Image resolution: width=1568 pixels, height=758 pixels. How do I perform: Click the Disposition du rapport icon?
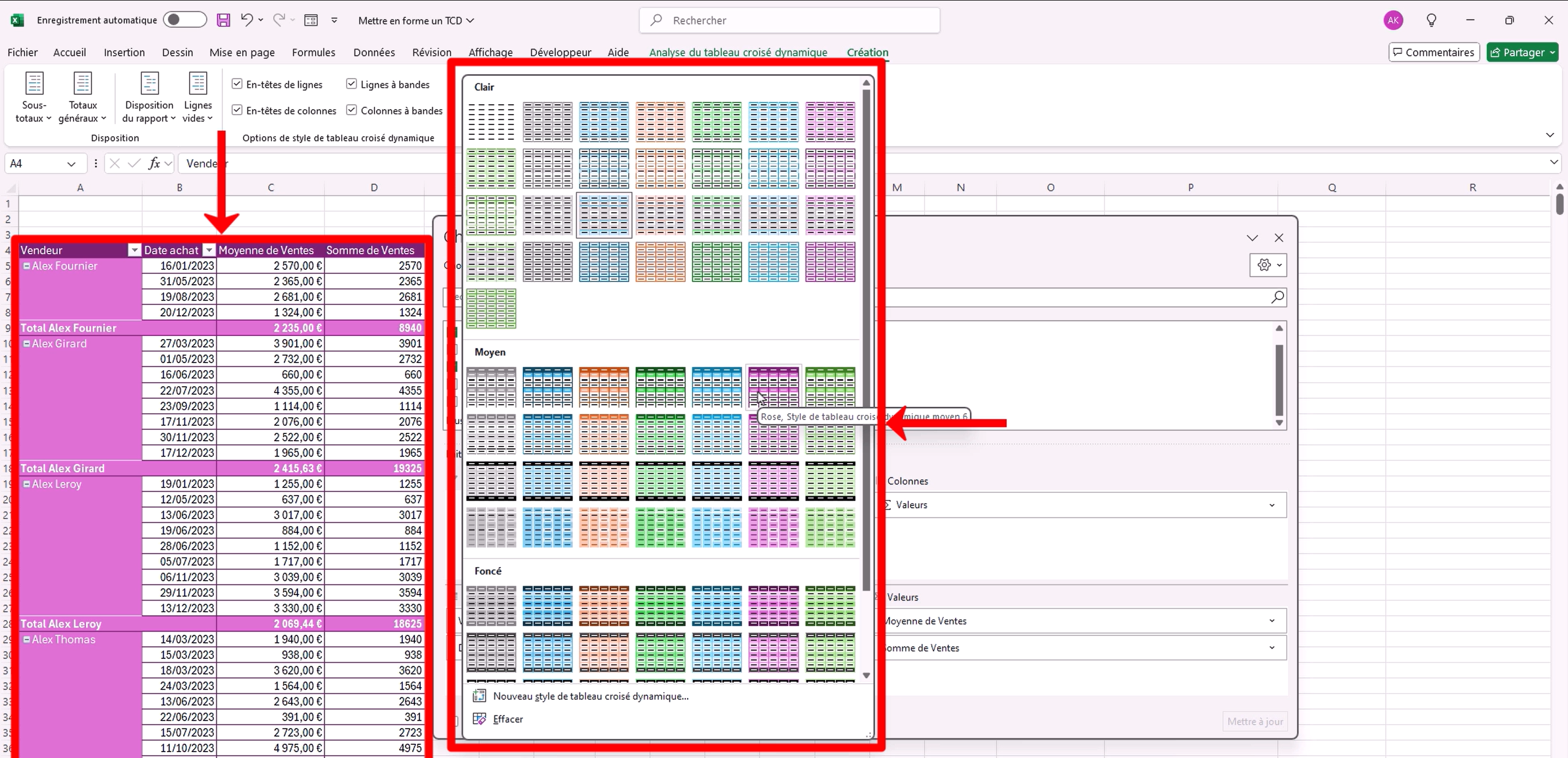click(x=149, y=84)
